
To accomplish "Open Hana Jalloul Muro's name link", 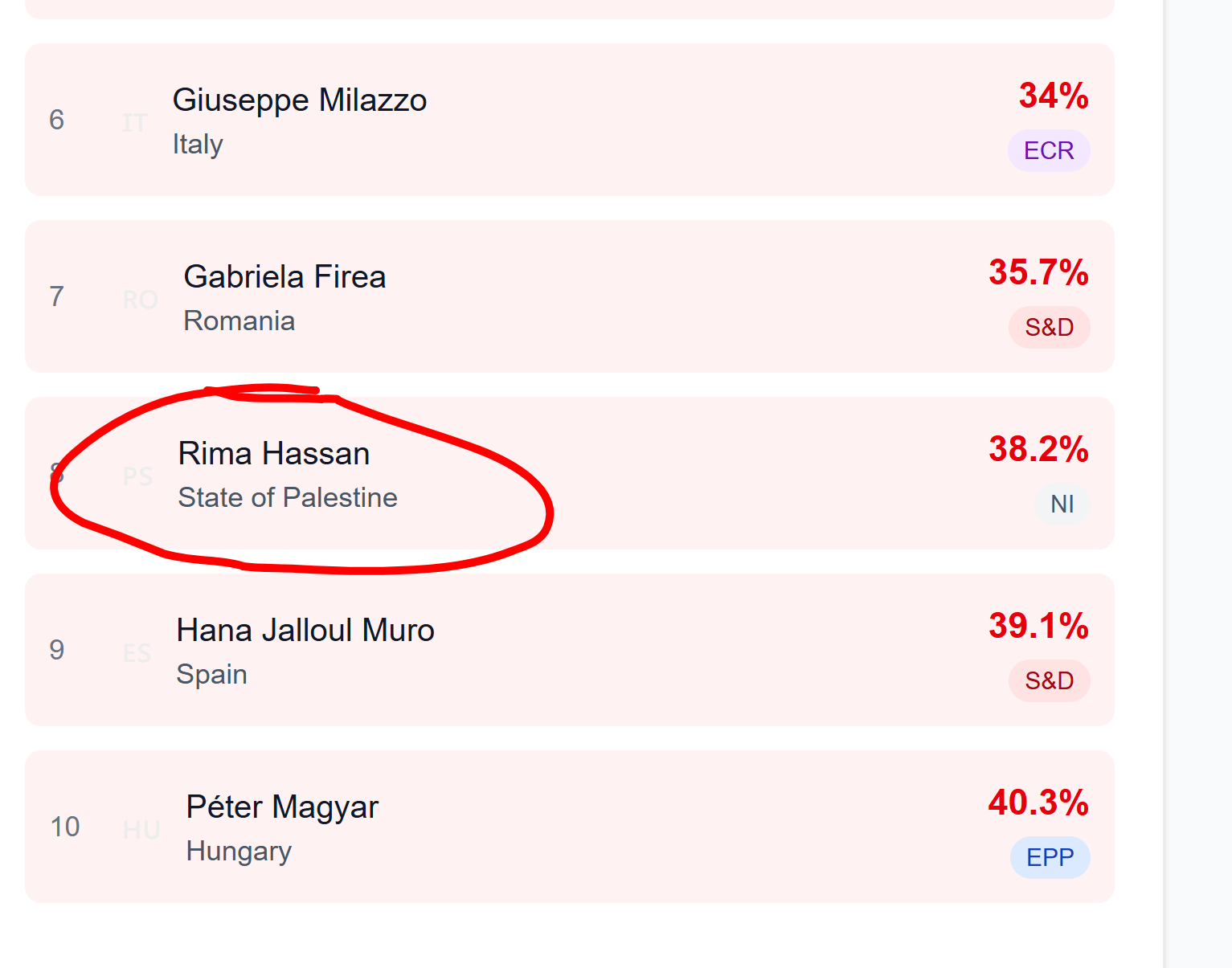I will tap(305, 631).
